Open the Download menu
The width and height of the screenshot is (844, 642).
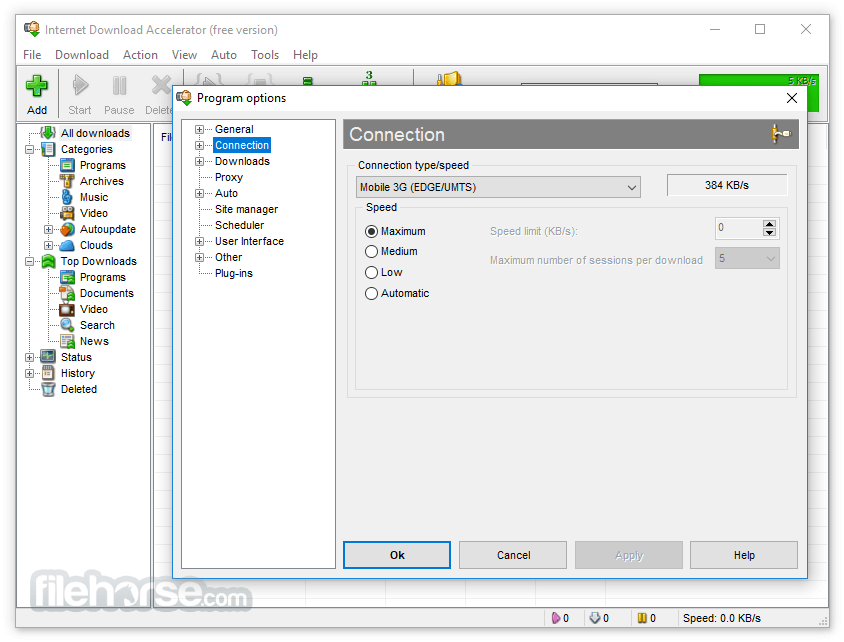[82, 55]
